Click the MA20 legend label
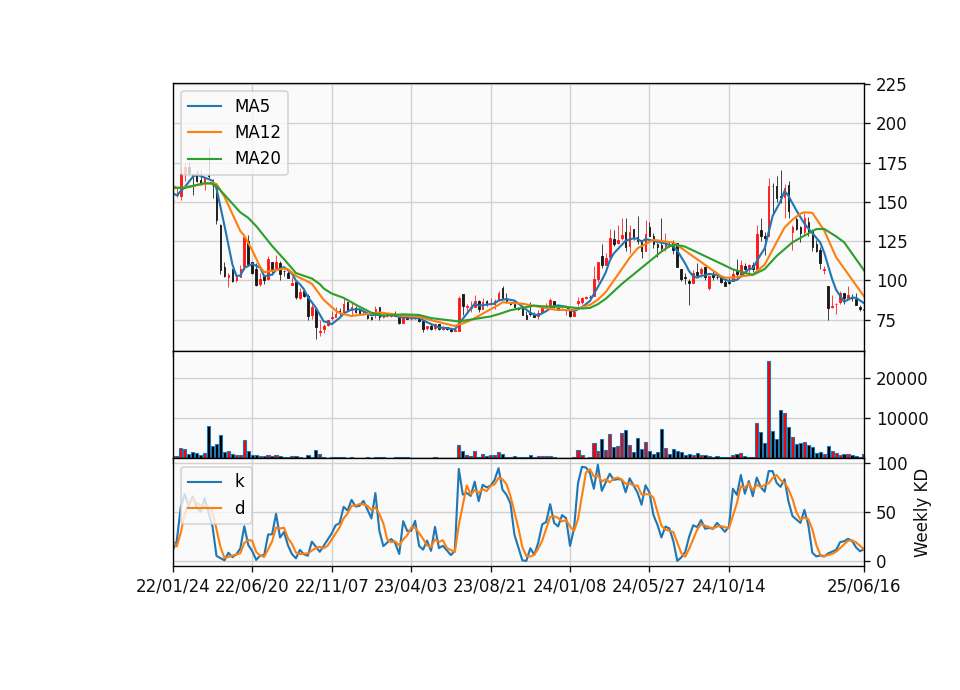This screenshot has height=690, width=960. (x=257, y=158)
